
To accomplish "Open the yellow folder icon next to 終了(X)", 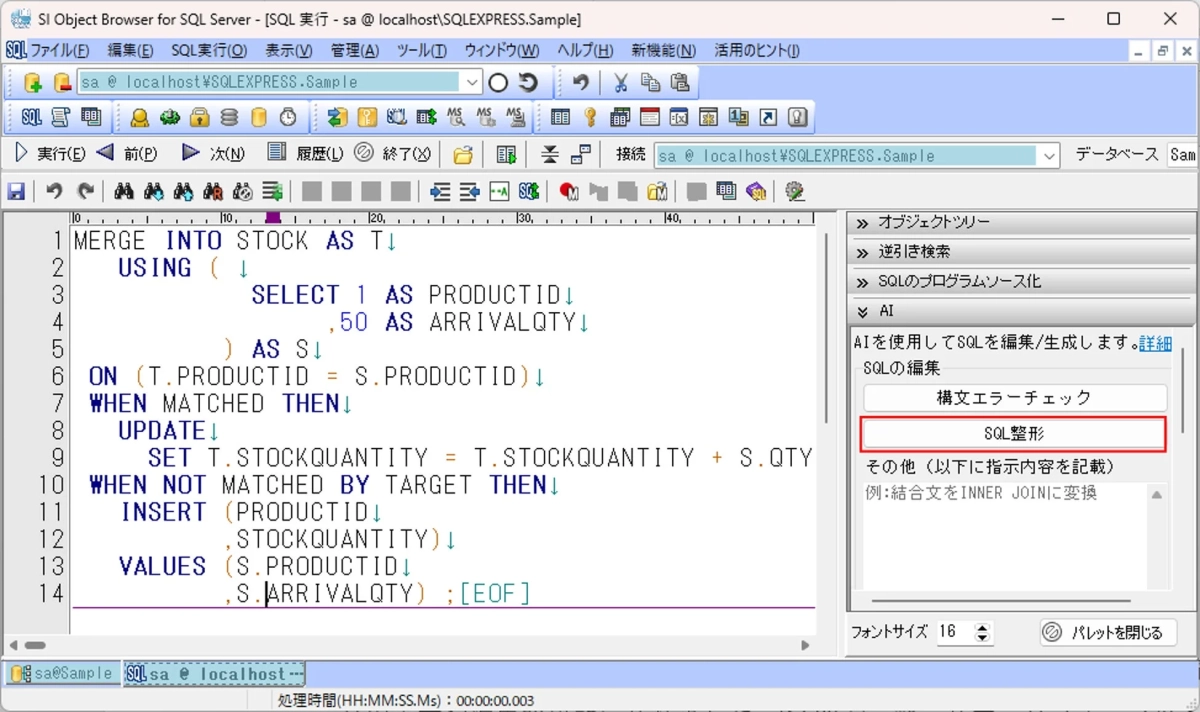I will tap(462, 153).
